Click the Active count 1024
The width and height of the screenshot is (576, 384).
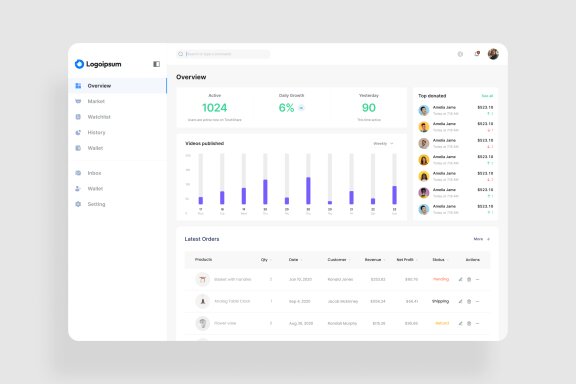click(x=215, y=108)
